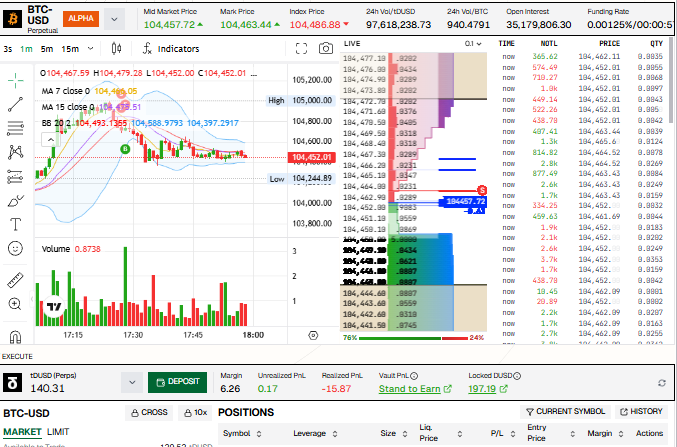Toggle the CURRENT SYMBOL filter
Screen dimensions: 677x447
[x=566, y=412]
